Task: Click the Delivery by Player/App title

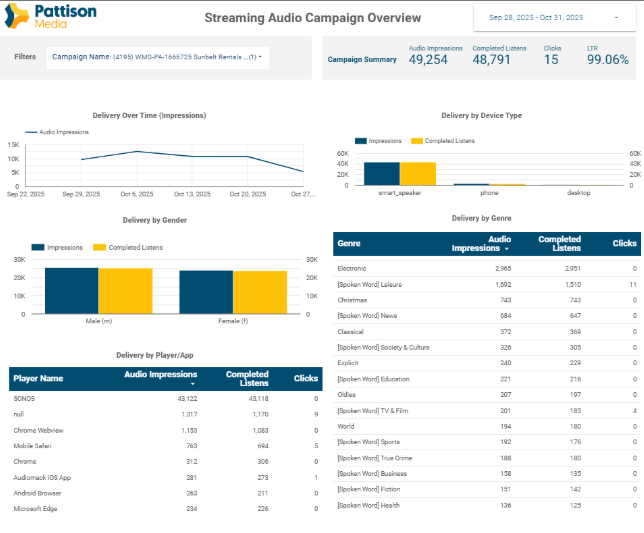Action: point(154,356)
